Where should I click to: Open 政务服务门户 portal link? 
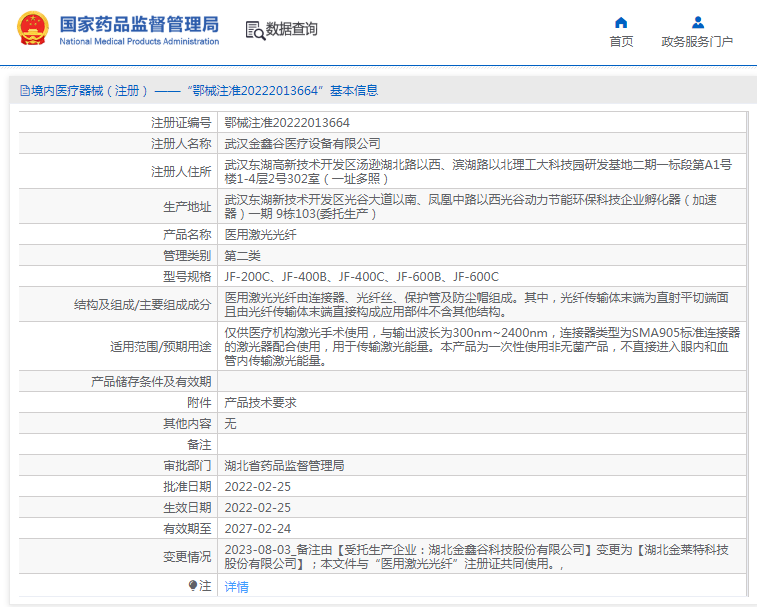[x=697, y=42]
